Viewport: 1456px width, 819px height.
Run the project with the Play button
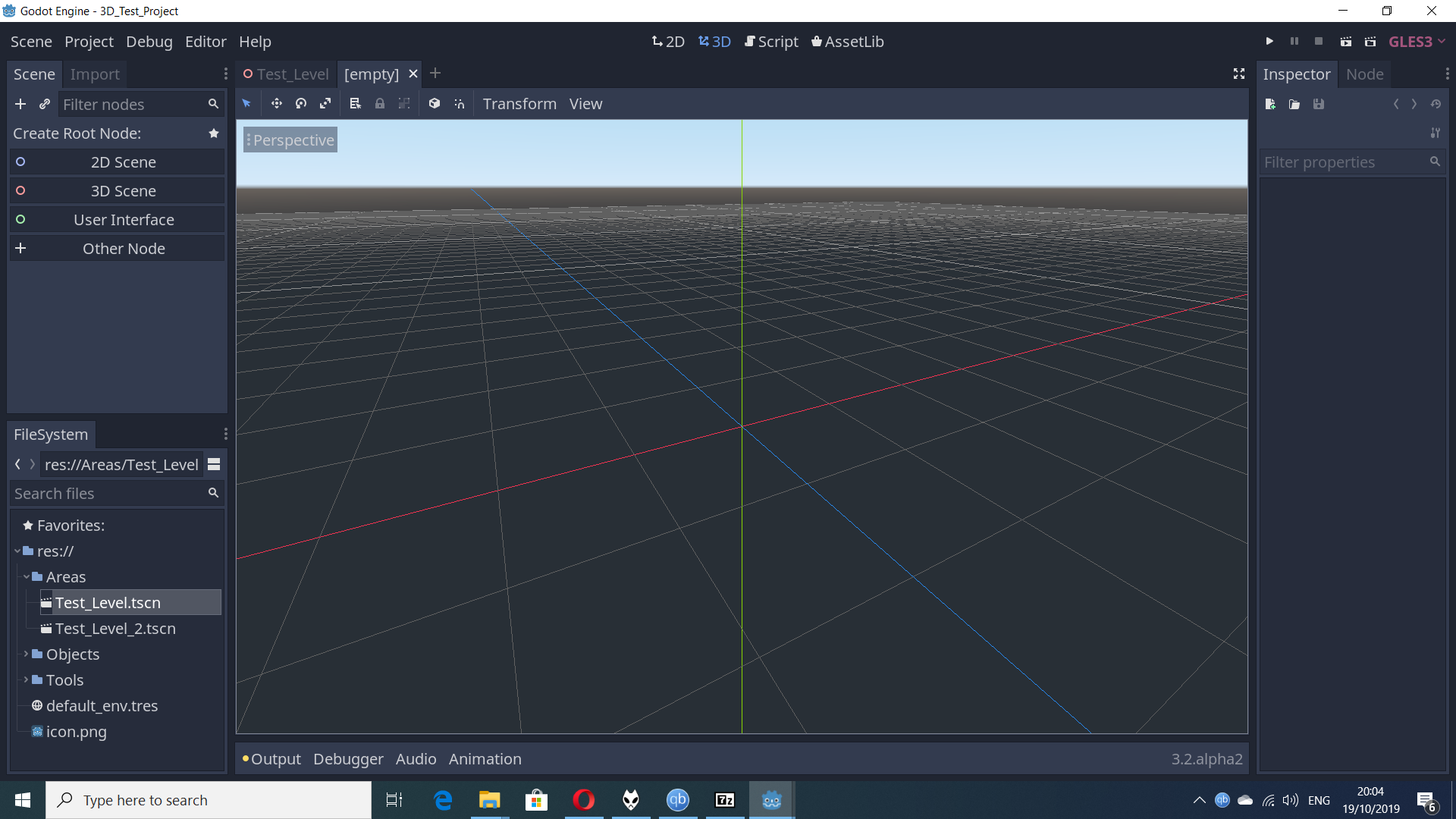pos(1269,41)
